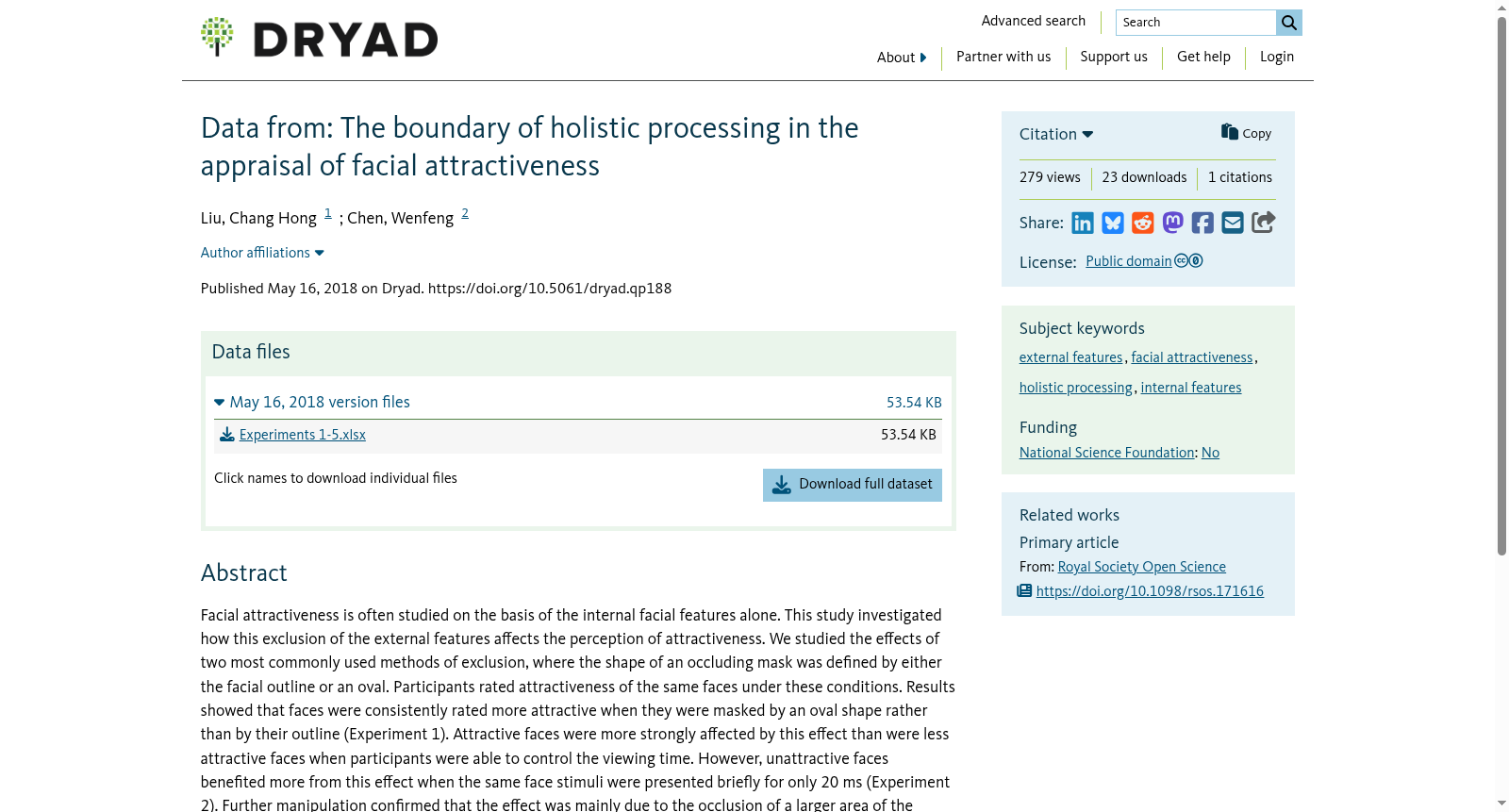
Task: Expand the Citation dropdown
Action: tap(1056, 134)
